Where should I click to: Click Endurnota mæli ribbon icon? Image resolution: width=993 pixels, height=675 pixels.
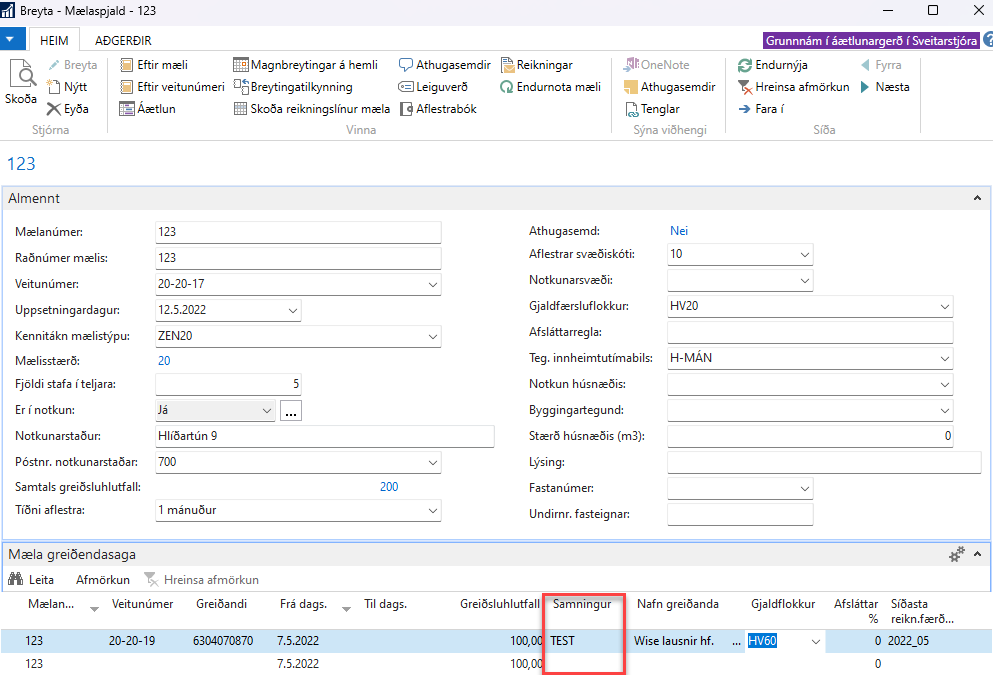pos(507,87)
